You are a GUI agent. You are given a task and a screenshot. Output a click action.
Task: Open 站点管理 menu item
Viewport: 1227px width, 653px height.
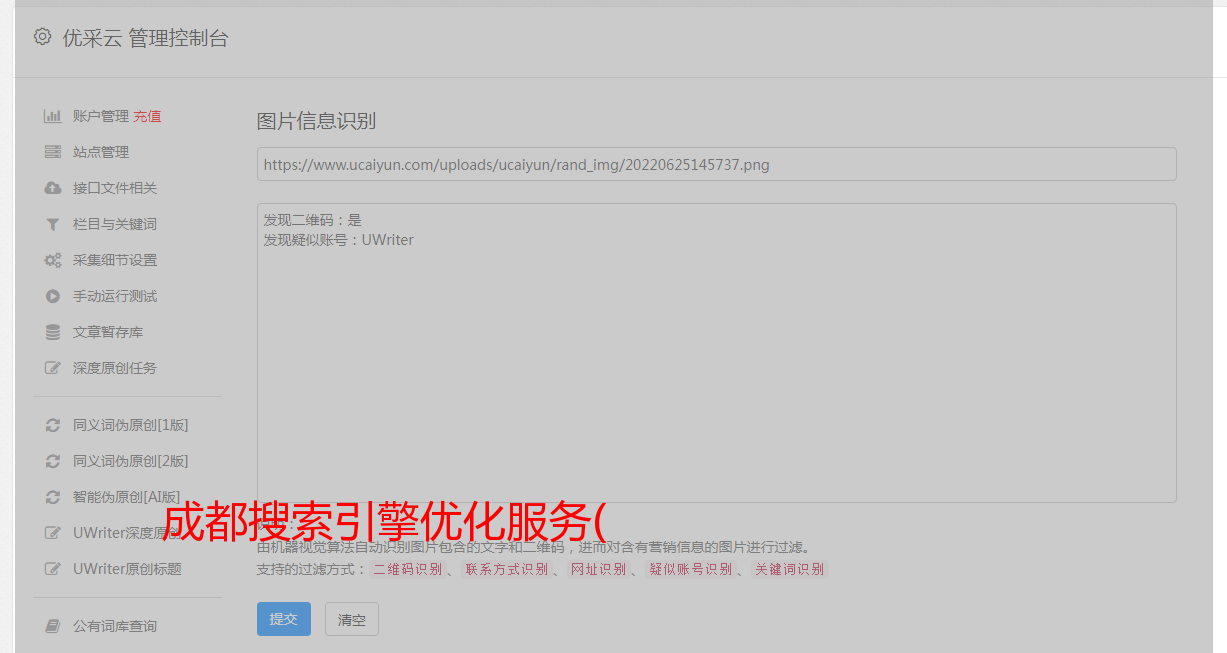101,152
